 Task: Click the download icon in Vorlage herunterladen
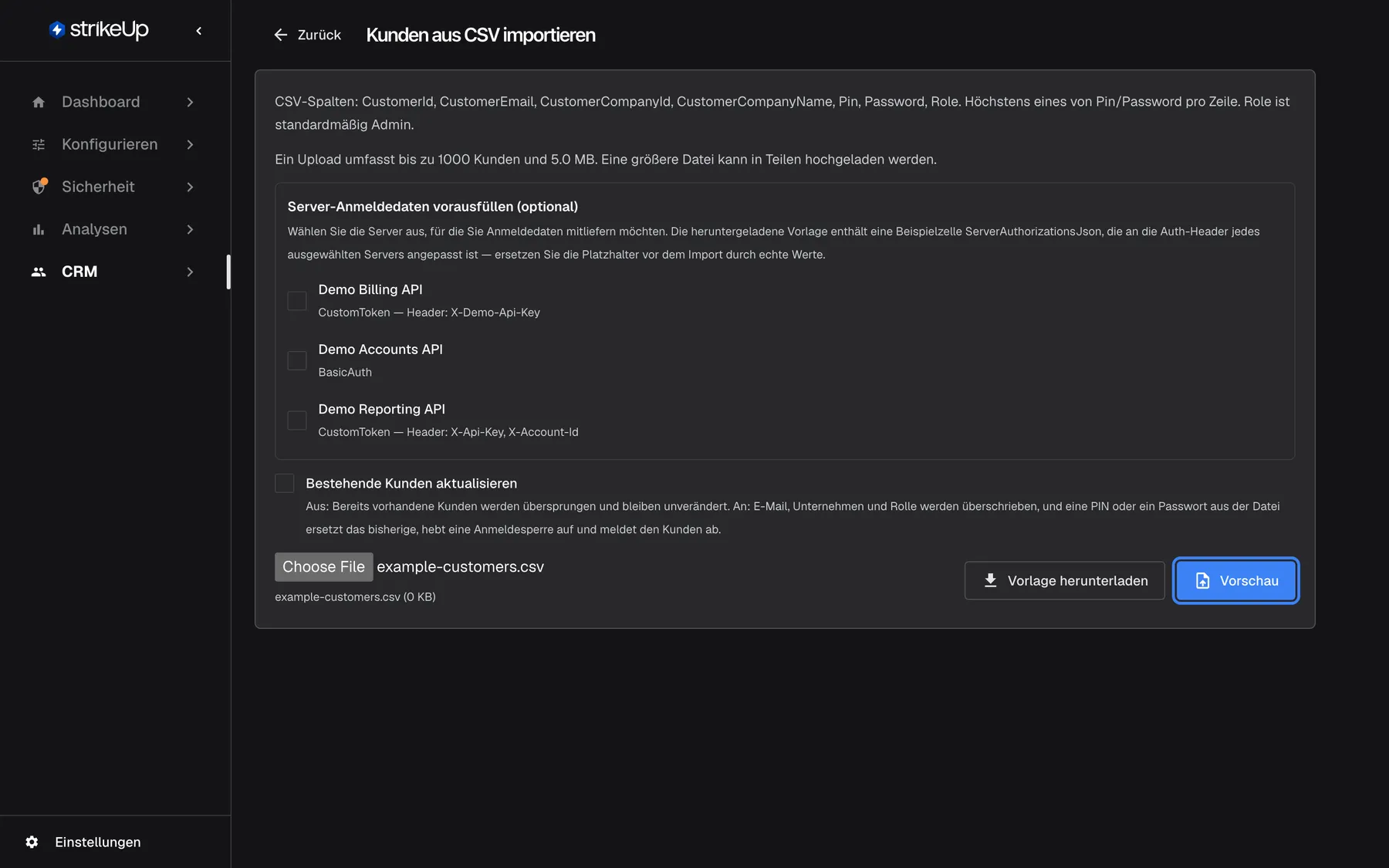click(991, 580)
